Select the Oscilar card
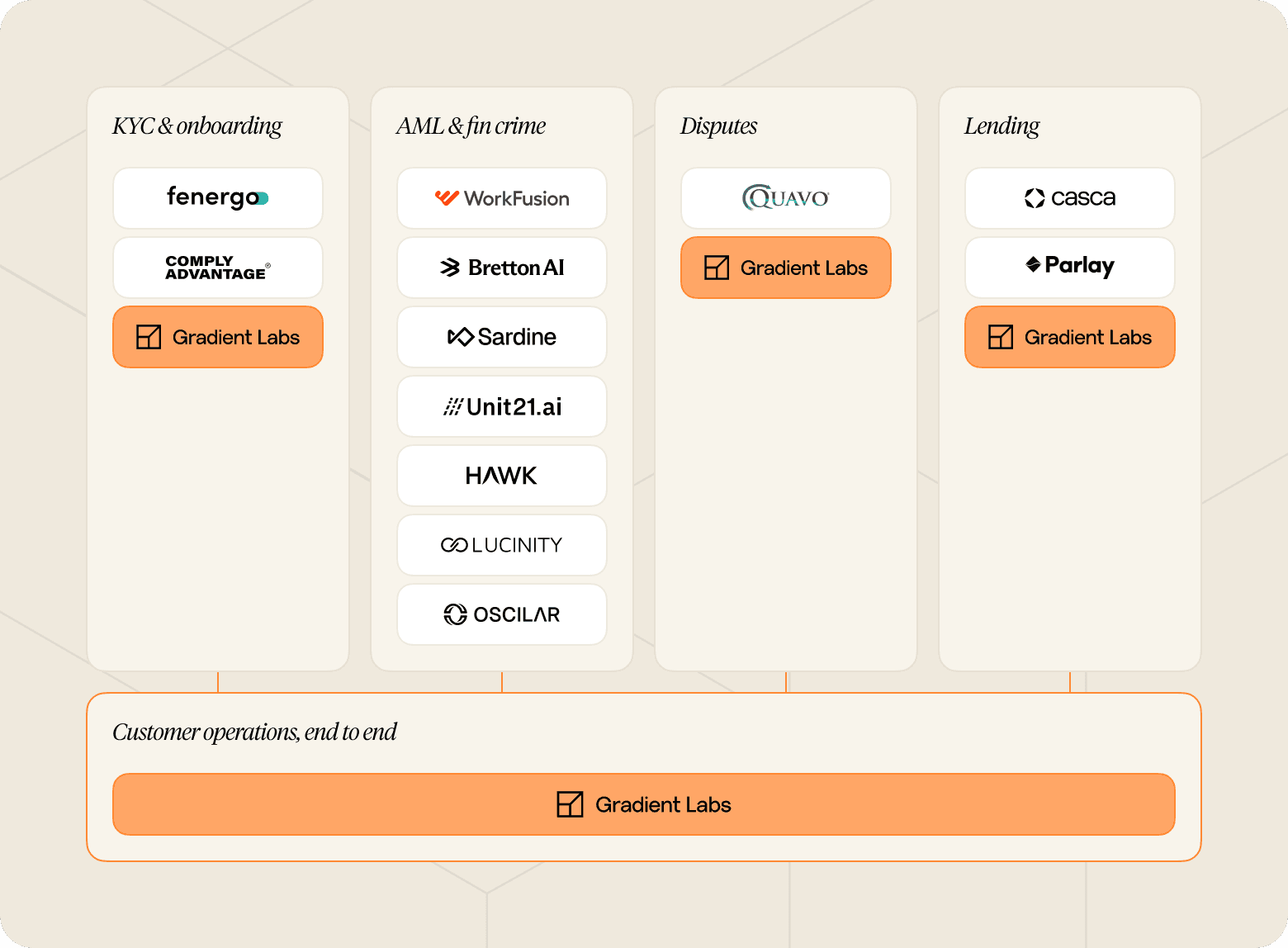The width and height of the screenshot is (1288, 948). click(502, 614)
